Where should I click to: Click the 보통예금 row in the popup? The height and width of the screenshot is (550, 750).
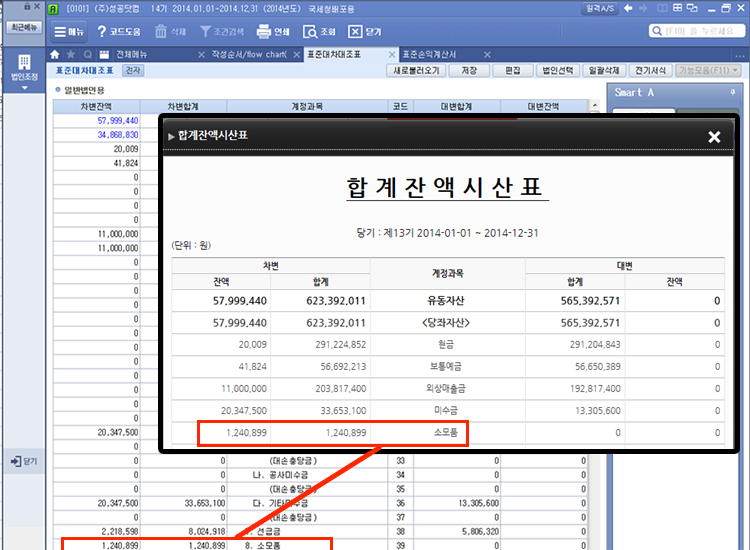tap(448, 367)
